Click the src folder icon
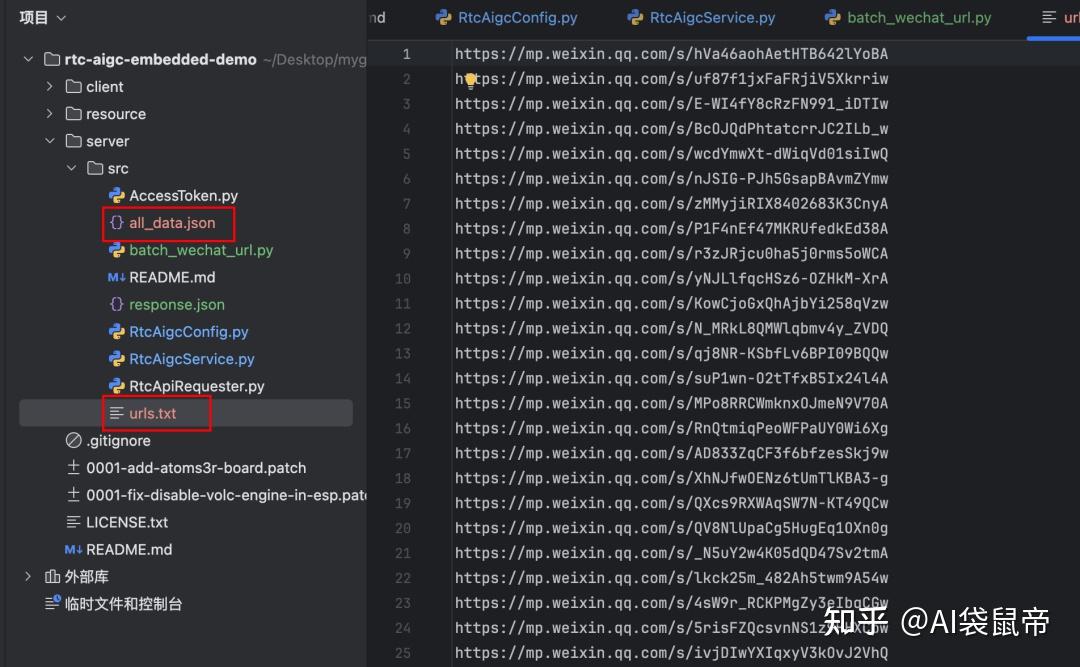The height and width of the screenshot is (667, 1080). click(95, 168)
